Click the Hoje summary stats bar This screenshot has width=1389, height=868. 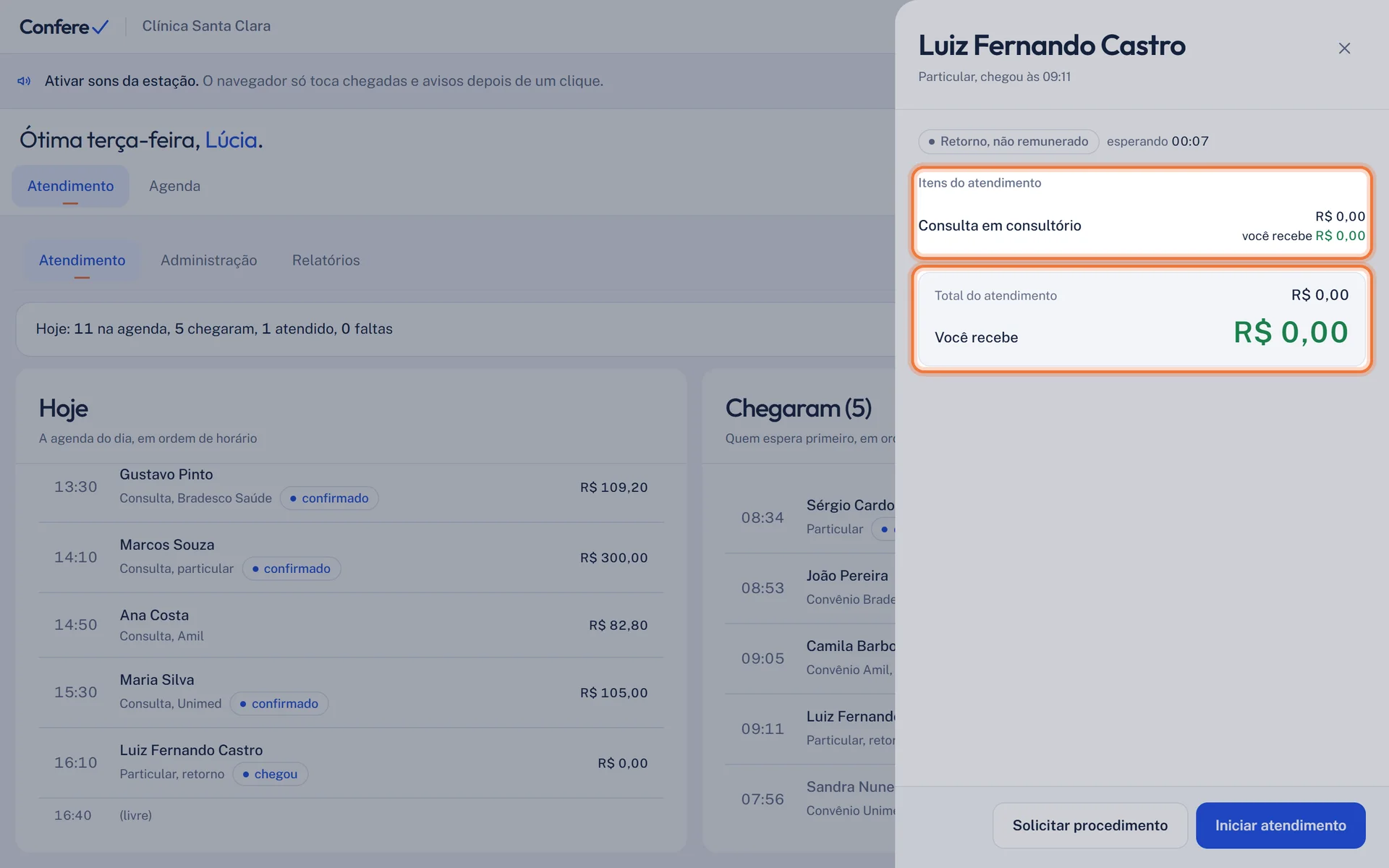coord(456,329)
